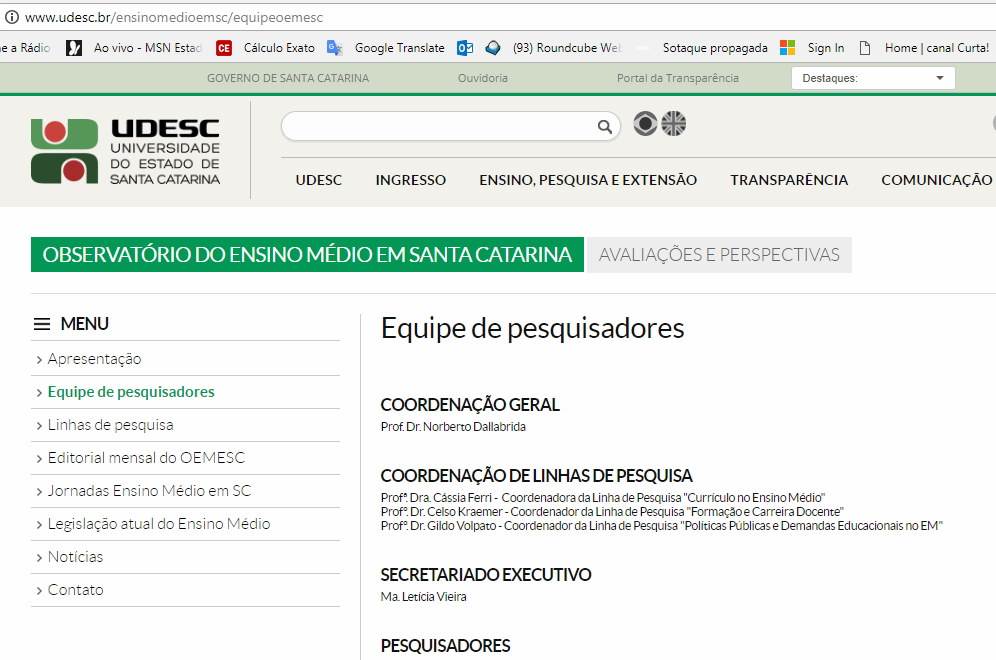996x660 pixels.
Task: Expand the Destaques dropdown
Action: coord(873,78)
